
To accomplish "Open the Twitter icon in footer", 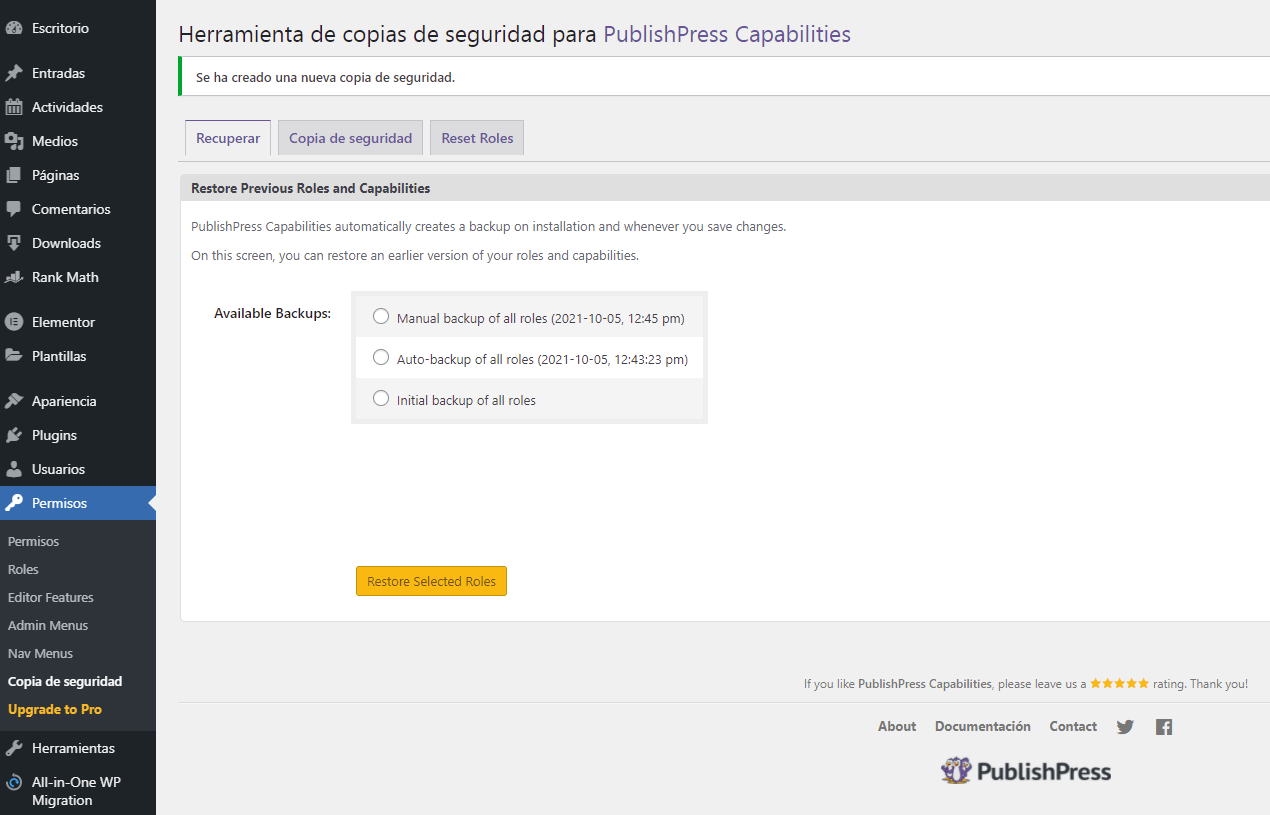I will click(1125, 727).
